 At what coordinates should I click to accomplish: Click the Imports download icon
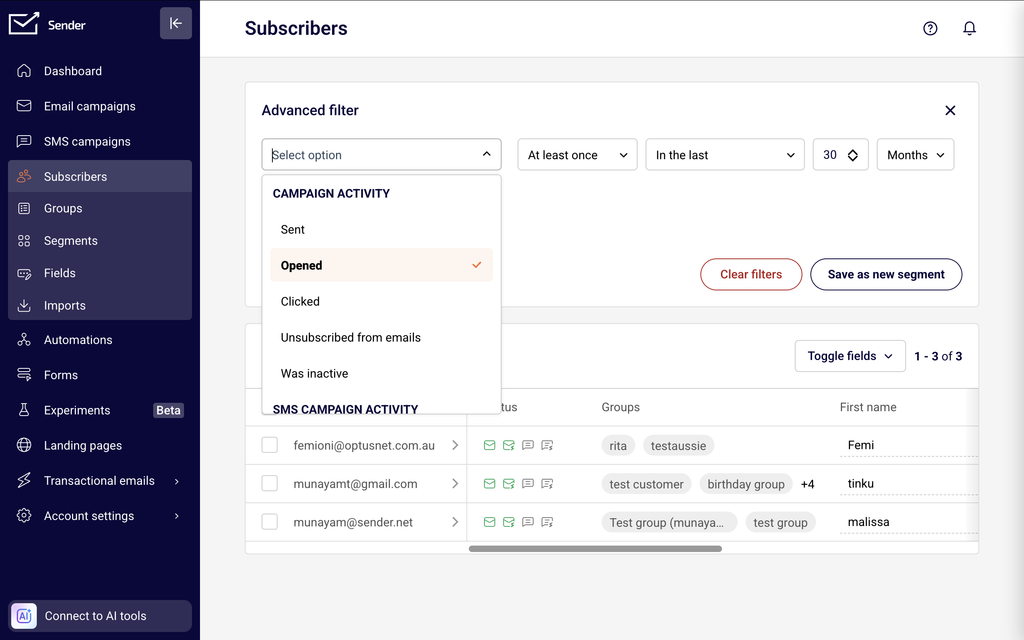pos(24,306)
